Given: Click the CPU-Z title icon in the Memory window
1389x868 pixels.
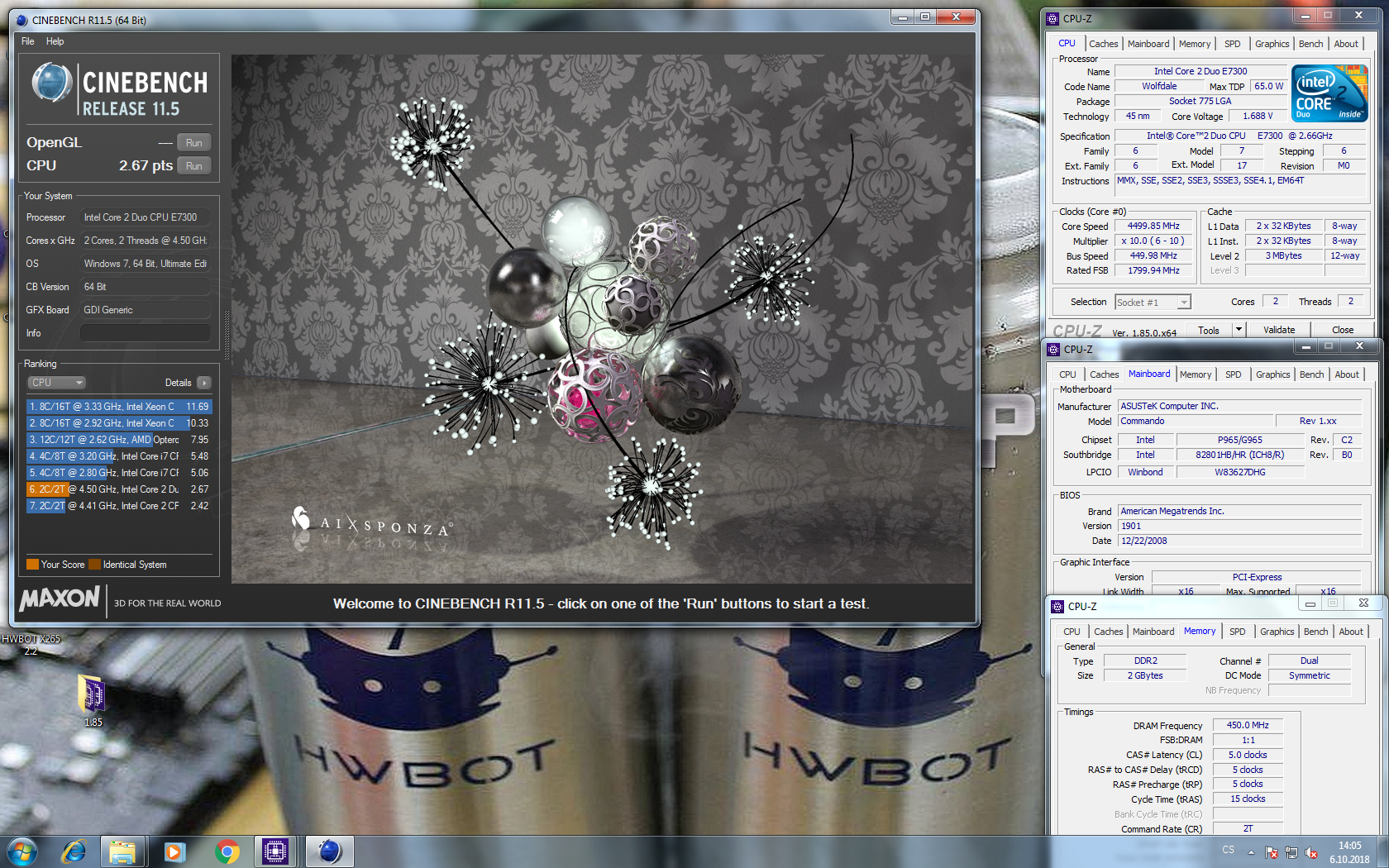Looking at the screenshot, I should (x=1057, y=606).
